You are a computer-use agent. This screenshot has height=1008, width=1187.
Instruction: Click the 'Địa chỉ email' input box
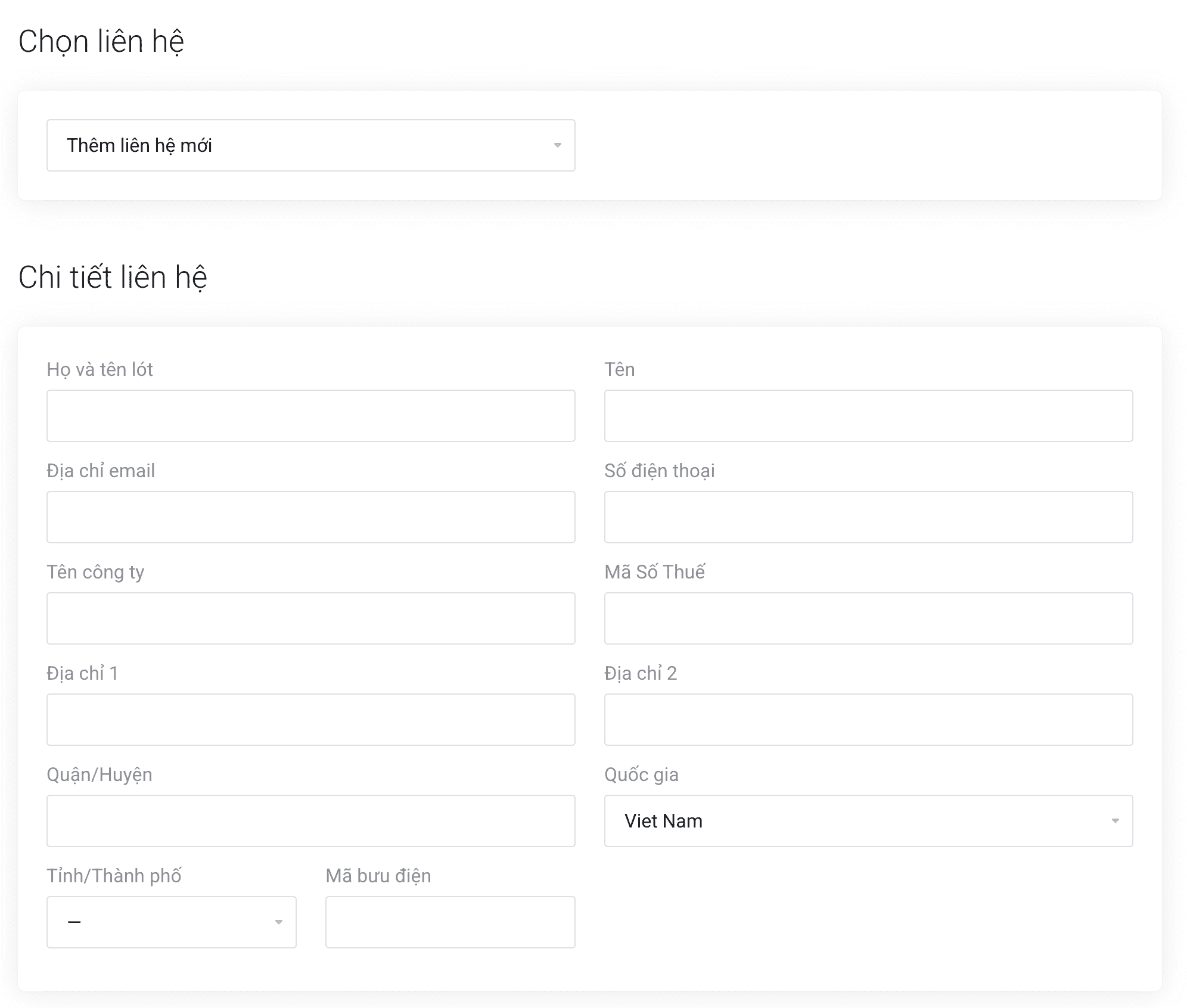310,517
